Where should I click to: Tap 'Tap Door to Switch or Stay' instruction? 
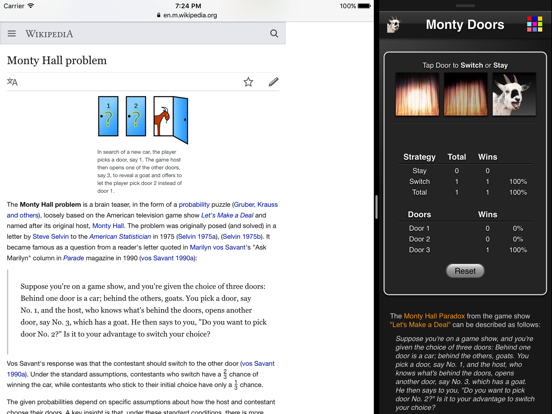tap(465, 65)
